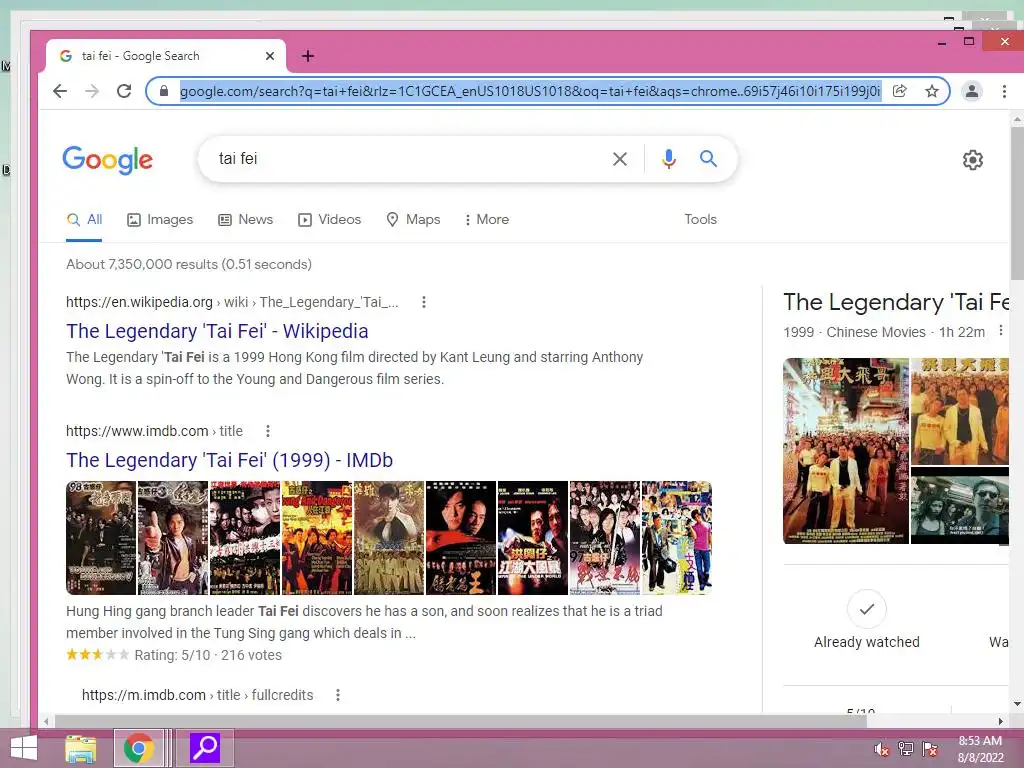
Task: Click scroll-down arrow on vertical scrollbar
Action: coord(1017,704)
